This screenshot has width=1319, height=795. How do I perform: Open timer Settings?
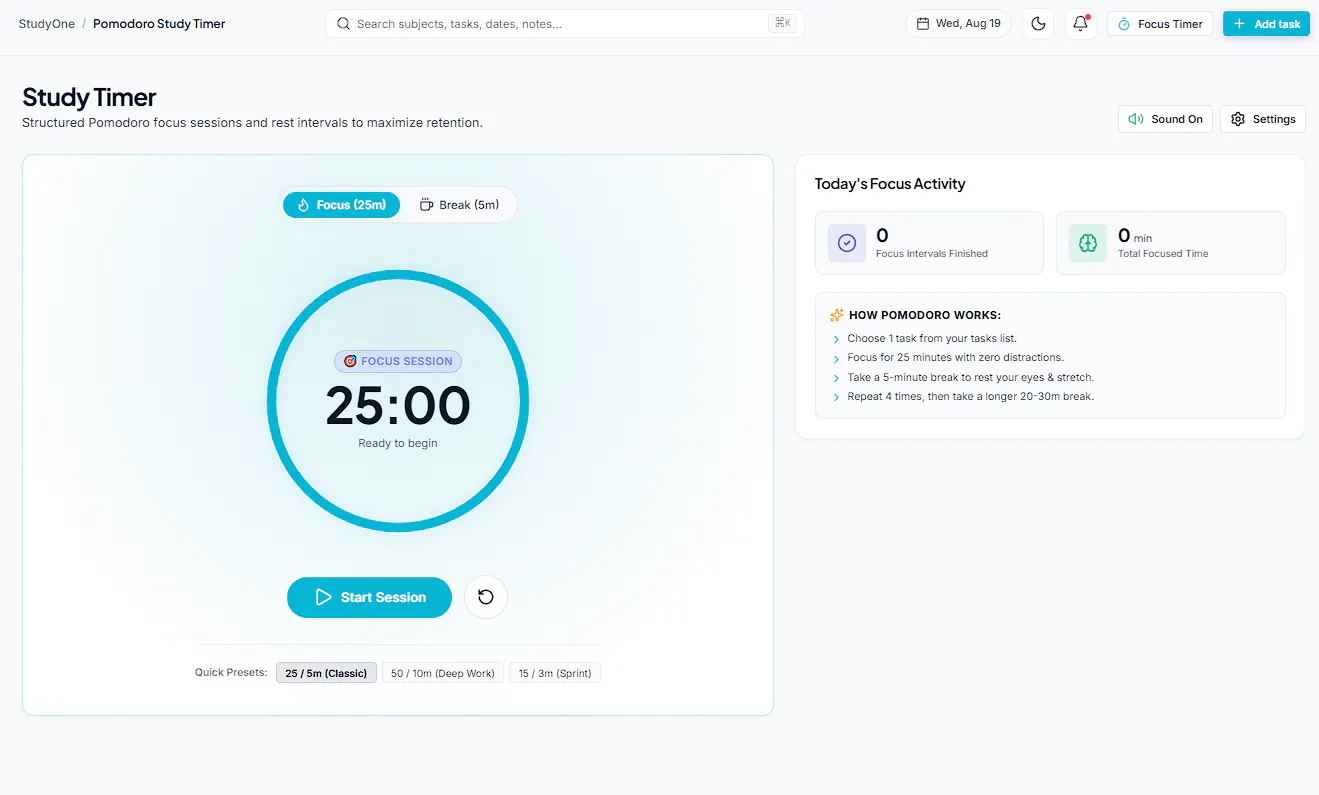pyautogui.click(x=1263, y=119)
